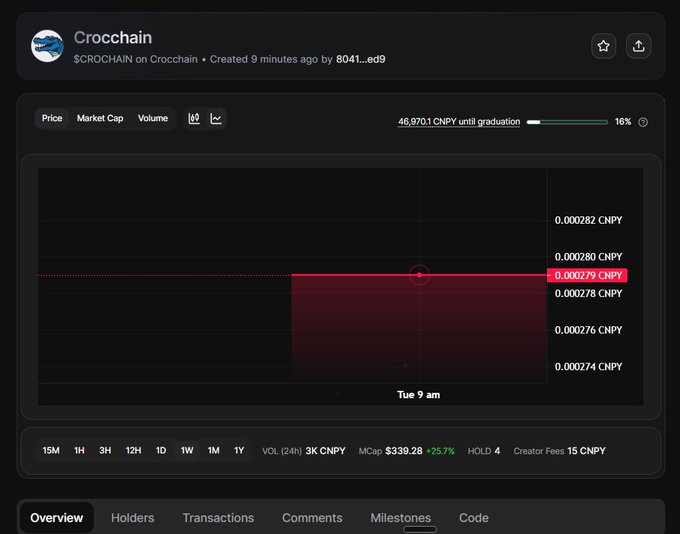
Task: Select the Price chart mode
Action: [52, 118]
